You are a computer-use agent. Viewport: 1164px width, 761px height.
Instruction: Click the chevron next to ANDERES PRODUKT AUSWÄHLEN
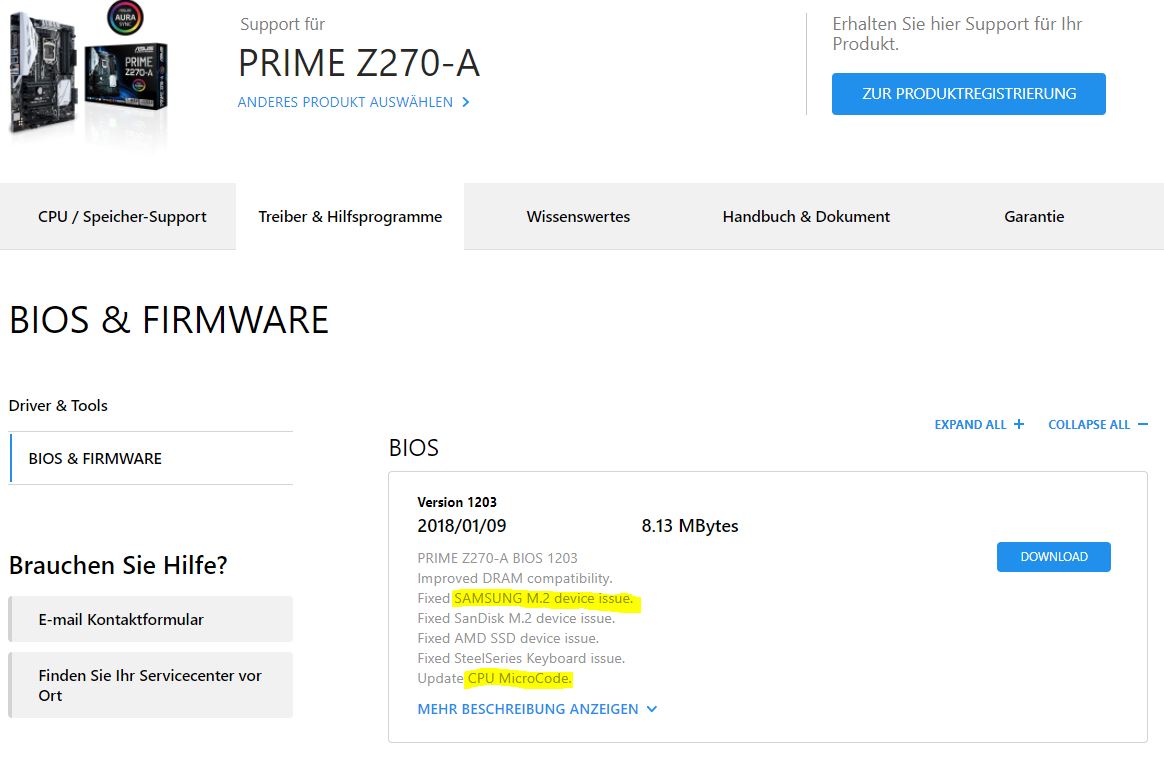pyautogui.click(x=465, y=102)
